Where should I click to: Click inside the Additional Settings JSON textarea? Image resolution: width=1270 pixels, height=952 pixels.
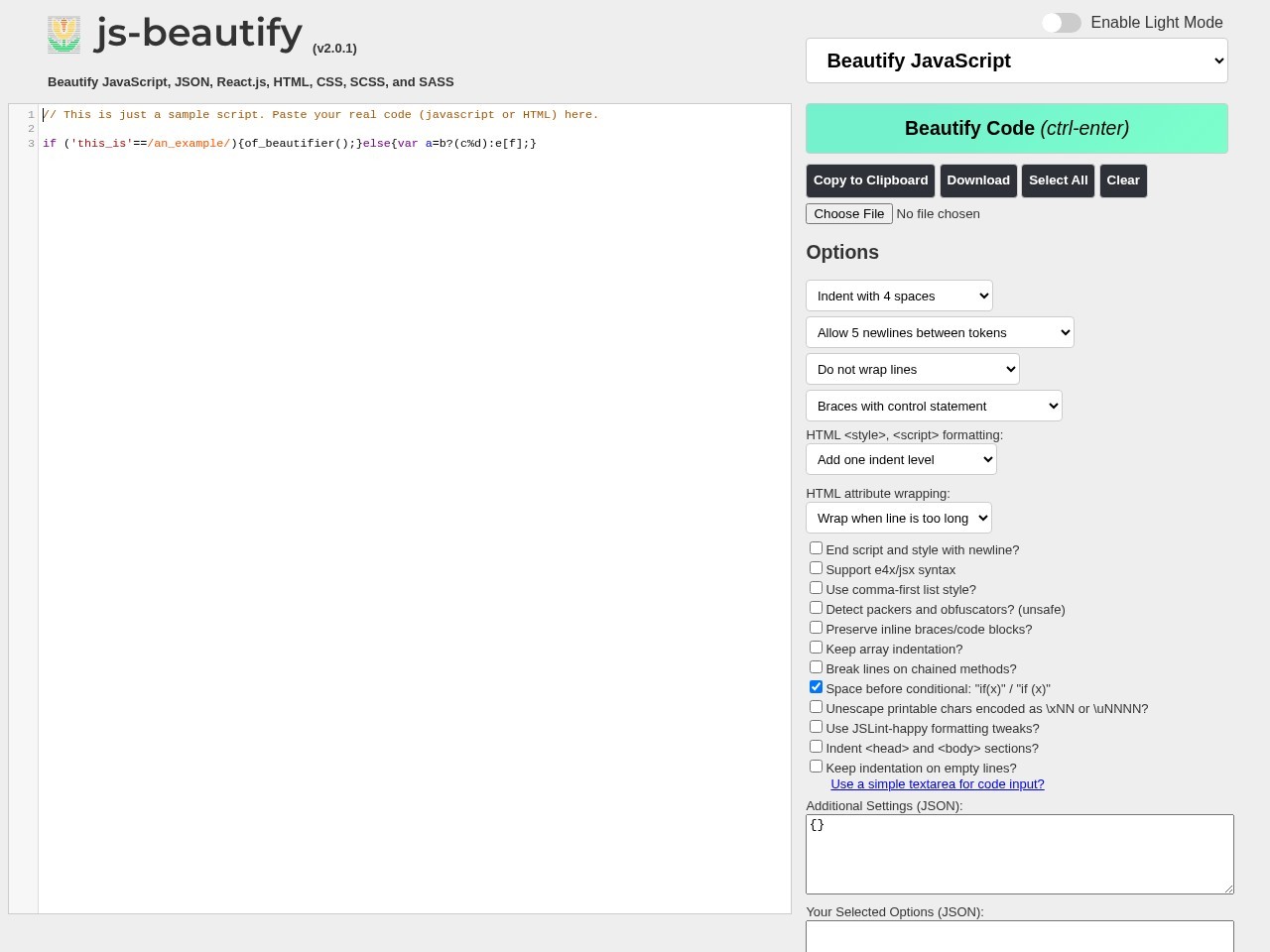[x=1020, y=854]
